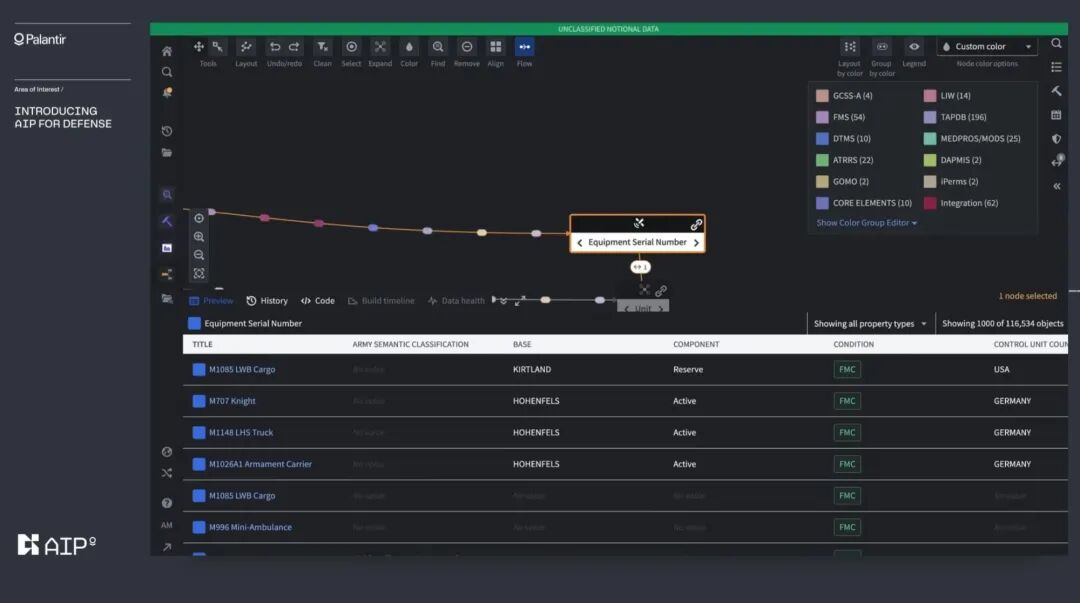Open Showing all property types dropdown
The image size is (1080, 603).
point(871,323)
